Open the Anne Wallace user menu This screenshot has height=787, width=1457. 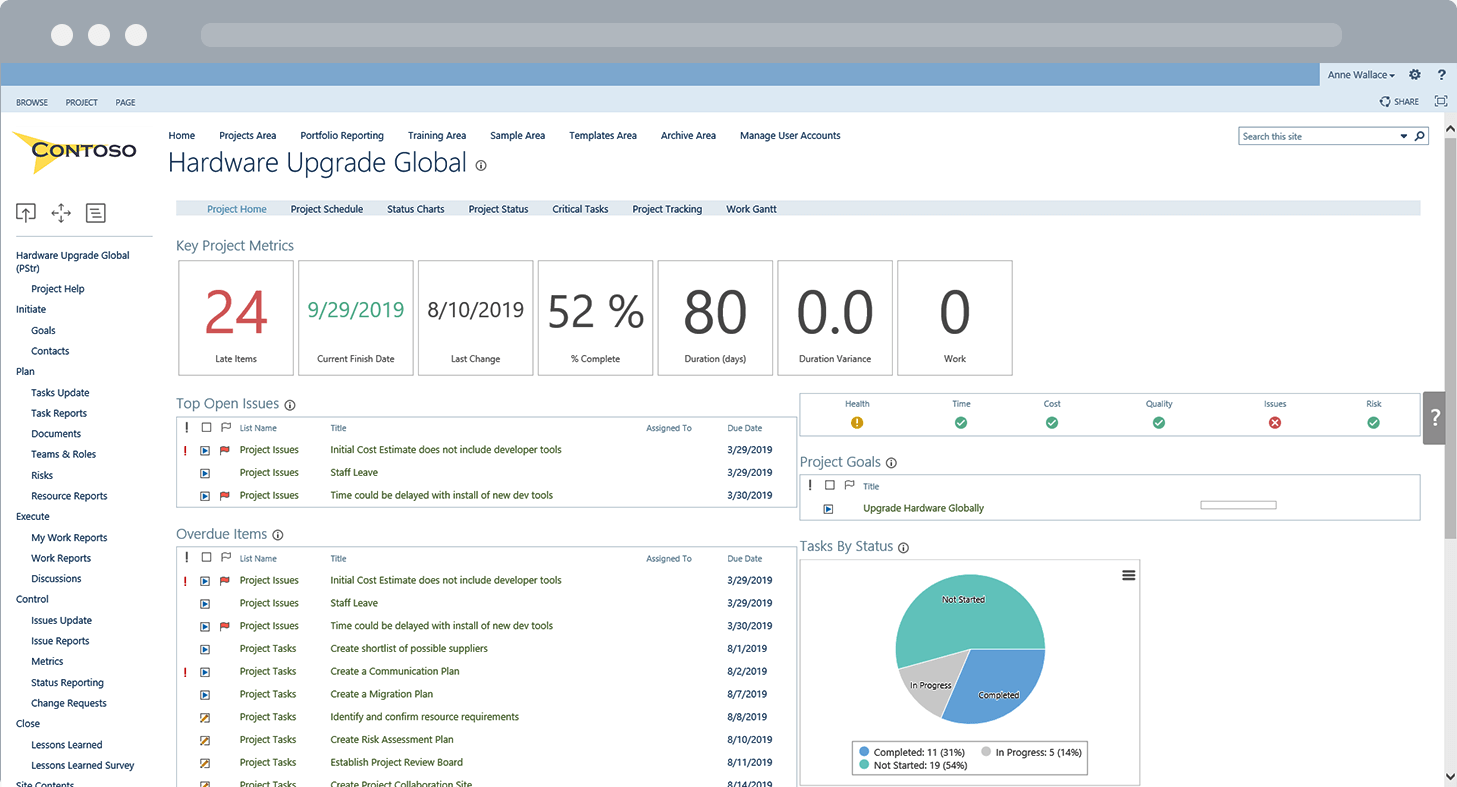(1360, 74)
